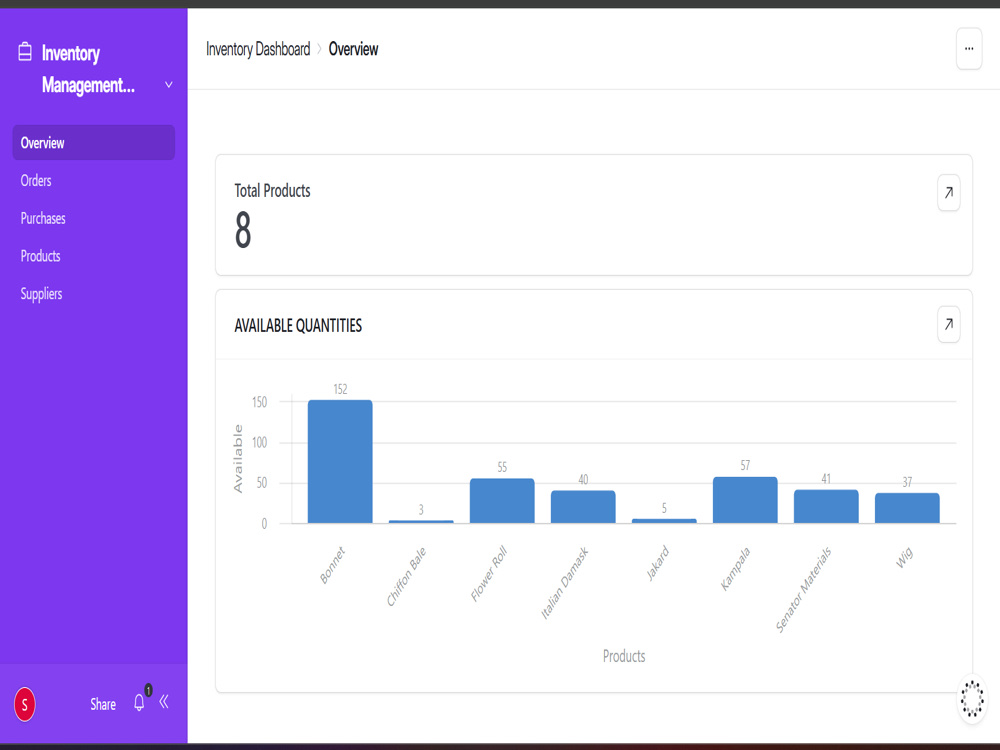The height and width of the screenshot is (750, 1000).
Task: Click the 152 value label above Bonnet
Action: (x=340, y=389)
